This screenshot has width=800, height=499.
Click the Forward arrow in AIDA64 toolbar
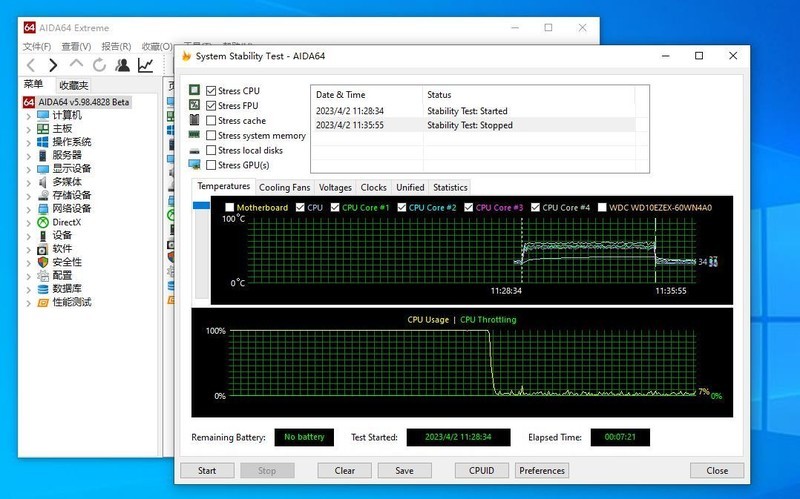tap(53, 65)
